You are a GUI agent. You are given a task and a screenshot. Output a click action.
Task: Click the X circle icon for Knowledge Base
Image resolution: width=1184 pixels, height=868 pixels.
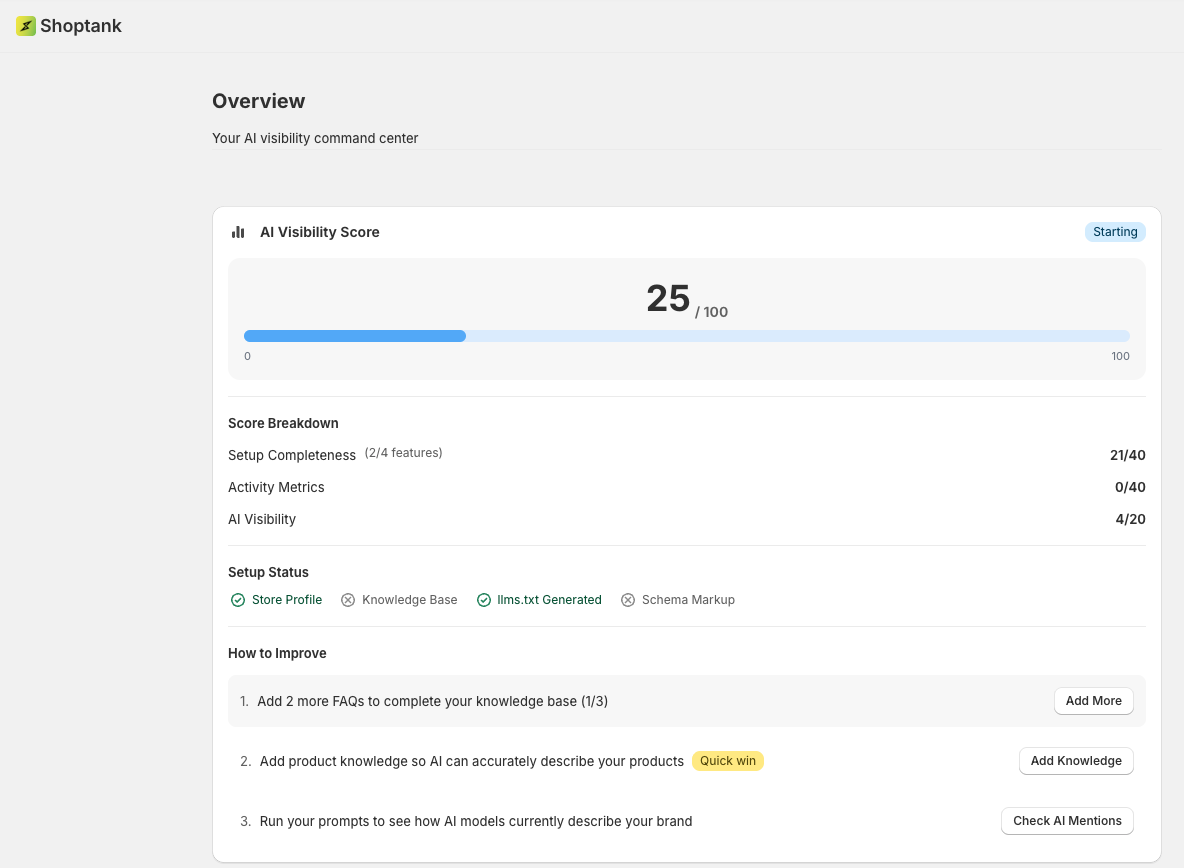tap(348, 600)
